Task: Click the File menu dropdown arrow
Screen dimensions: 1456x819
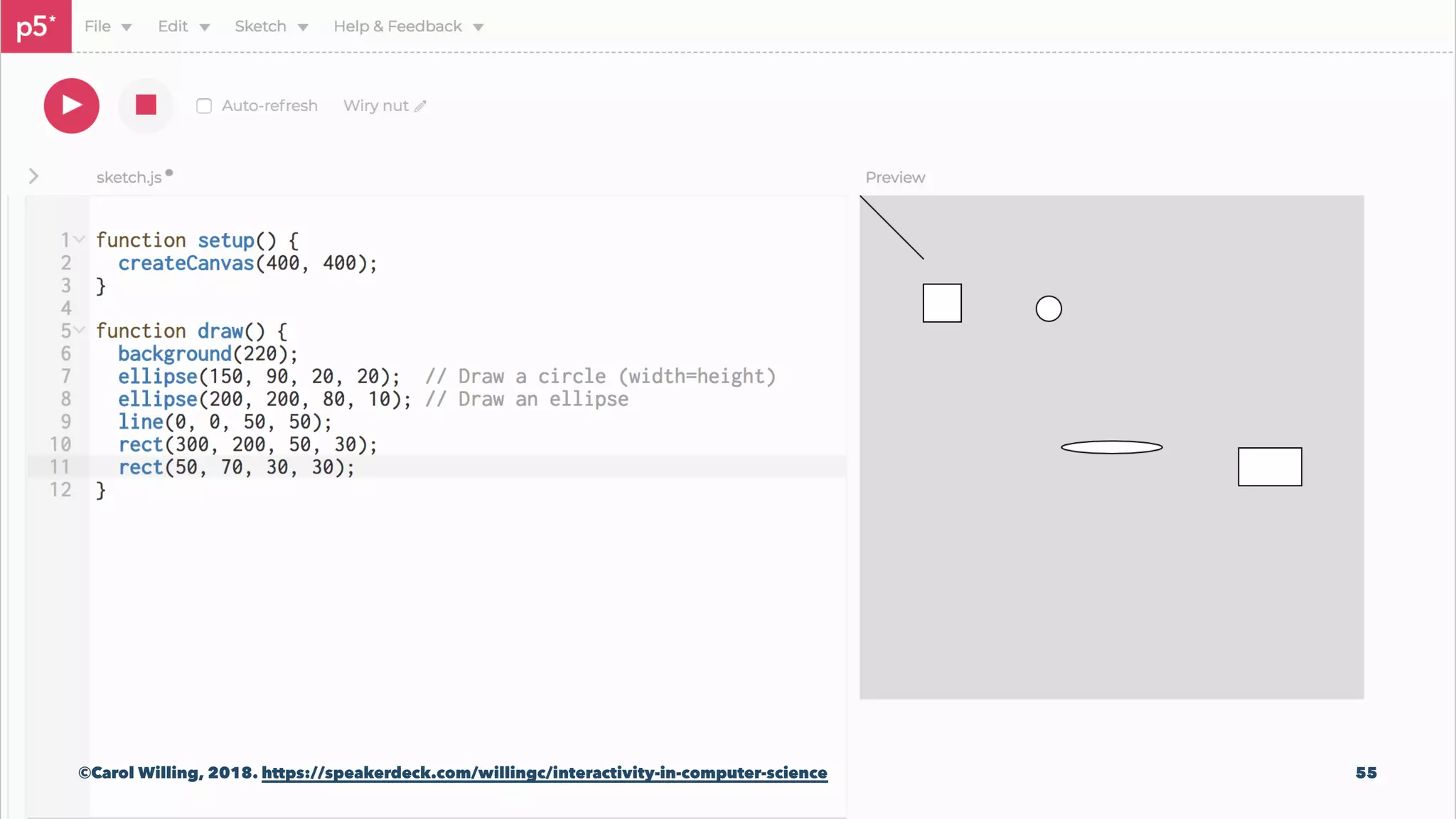Action: click(127, 28)
